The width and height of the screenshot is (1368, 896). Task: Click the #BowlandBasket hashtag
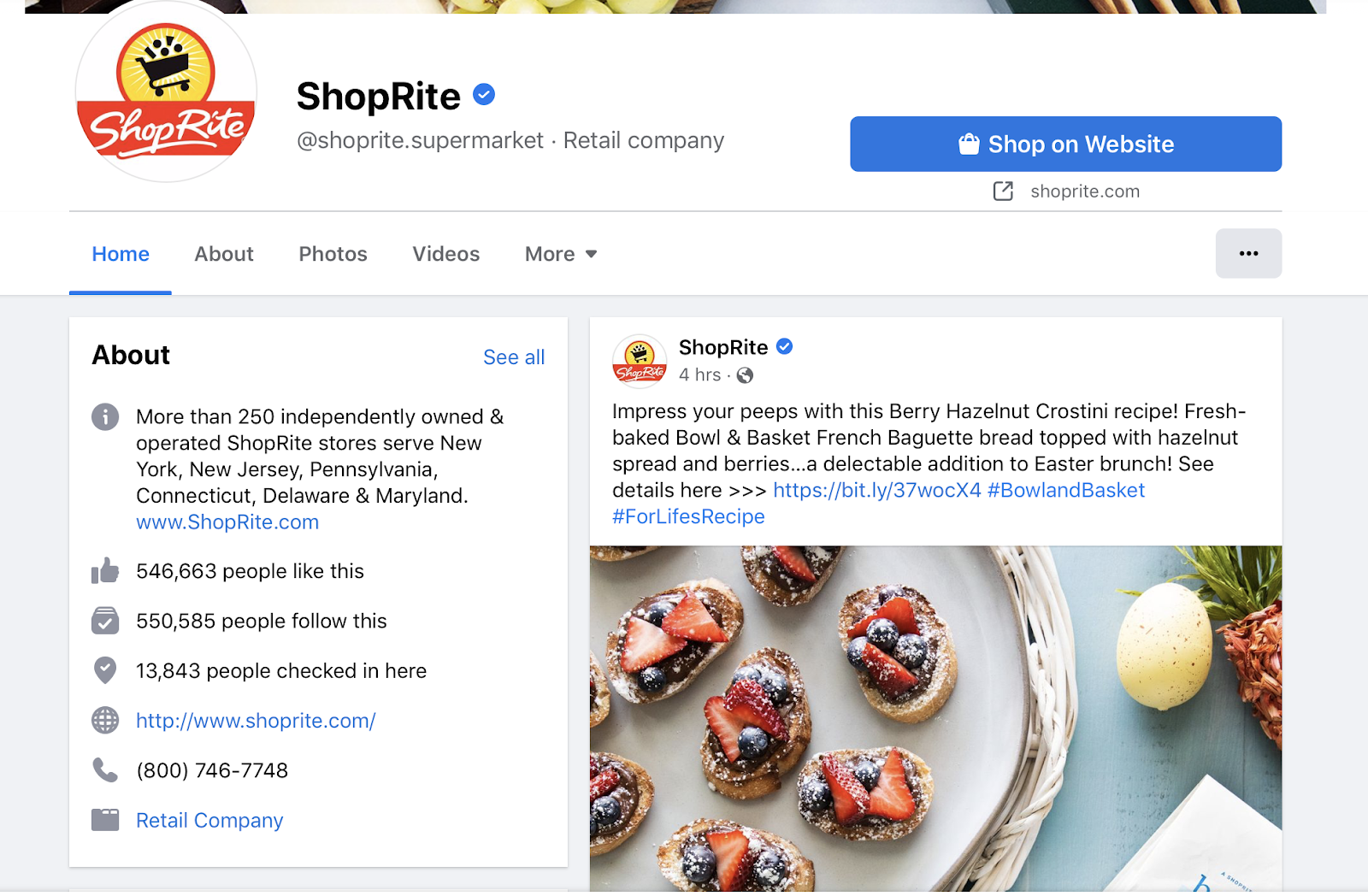(x=1066, y=490)
